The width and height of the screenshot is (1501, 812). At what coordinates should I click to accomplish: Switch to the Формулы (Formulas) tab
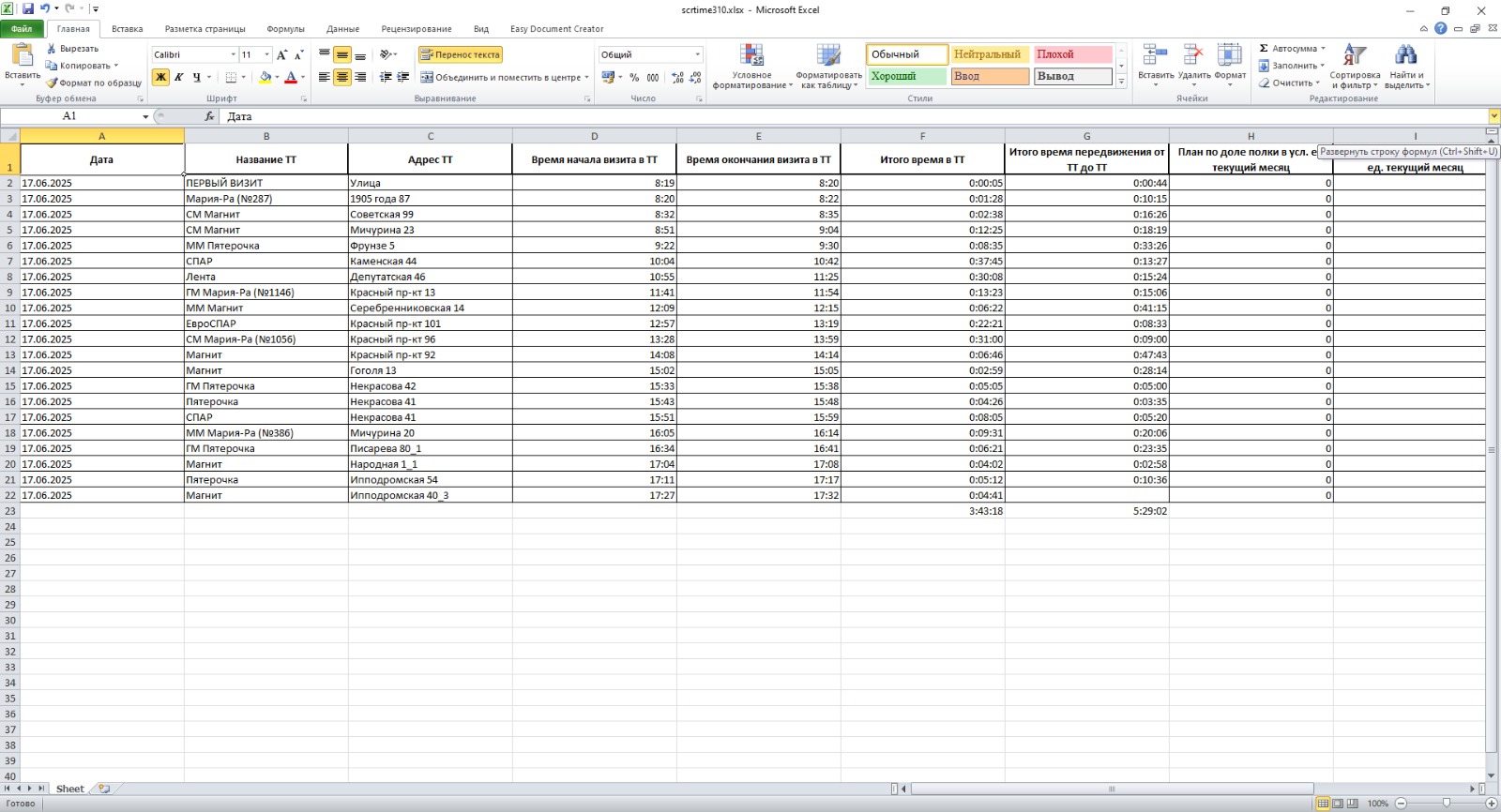coord(286,29)
